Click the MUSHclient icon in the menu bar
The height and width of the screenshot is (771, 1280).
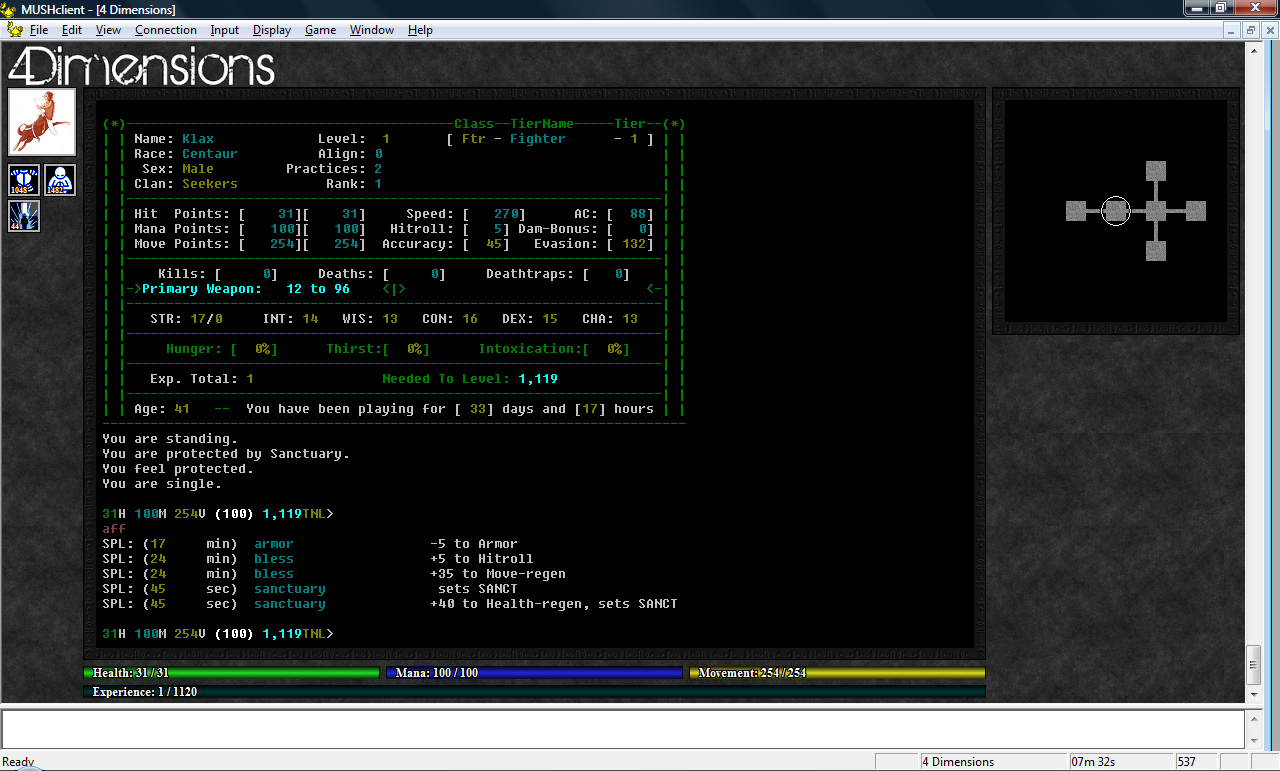(15, 30)
